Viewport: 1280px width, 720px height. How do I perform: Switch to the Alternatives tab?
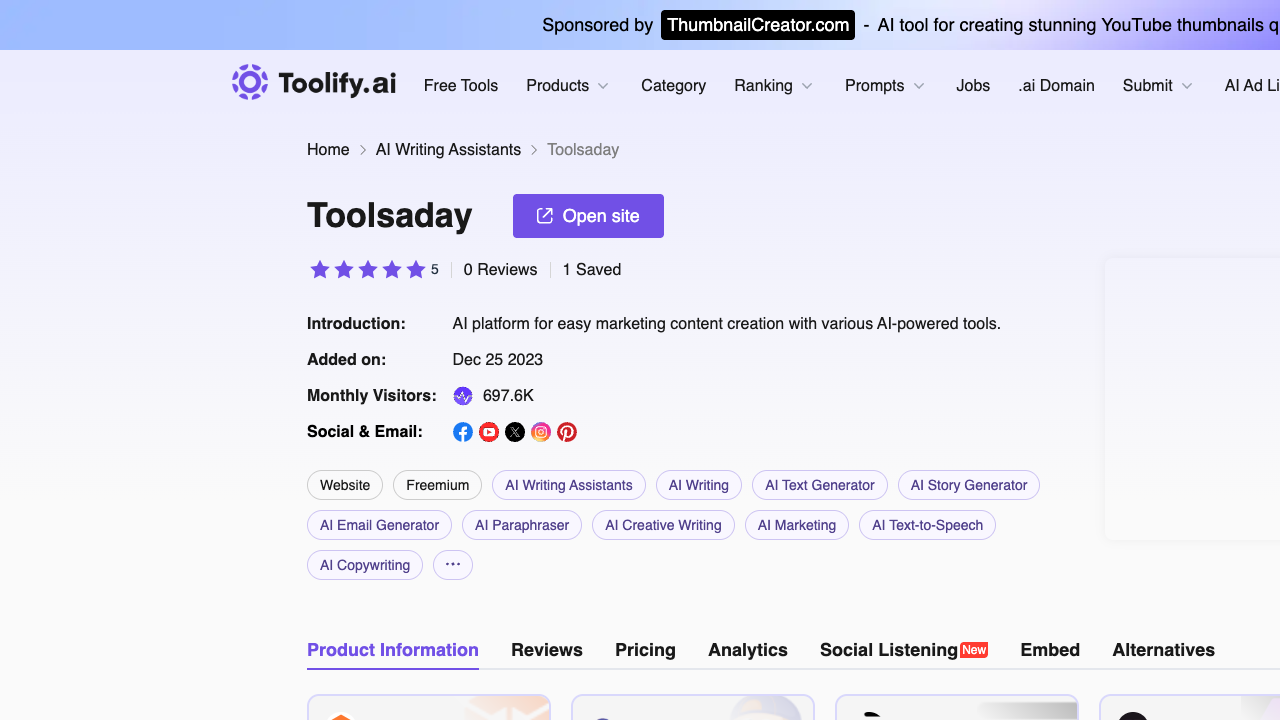coord(1164,650)
